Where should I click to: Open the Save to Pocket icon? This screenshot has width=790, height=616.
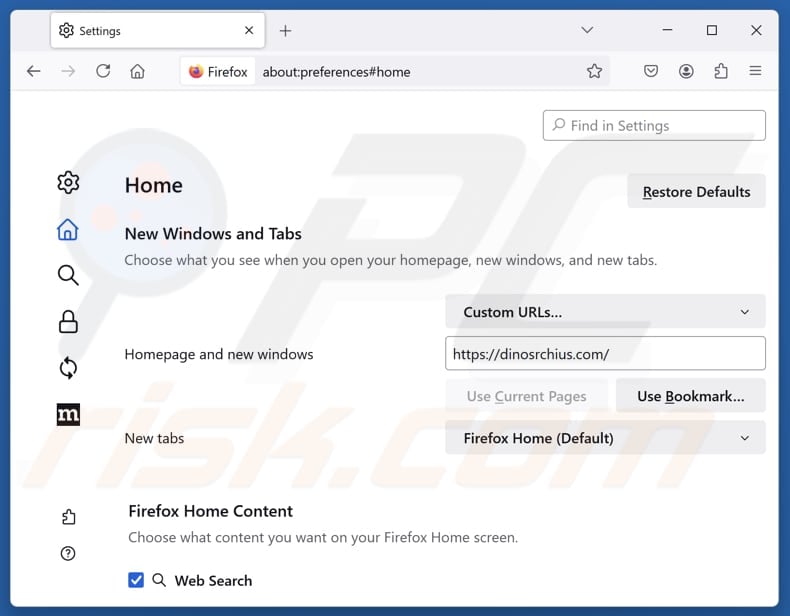pos(651,71)
